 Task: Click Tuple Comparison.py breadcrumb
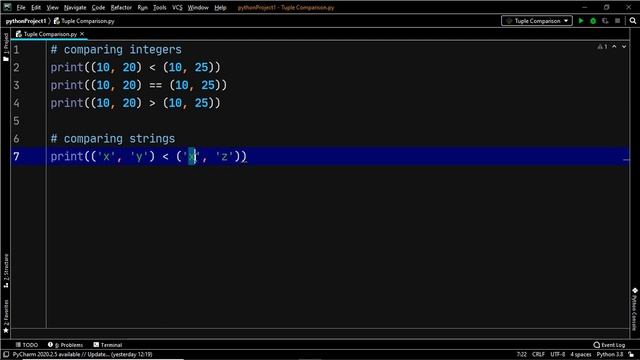(84, 21)
